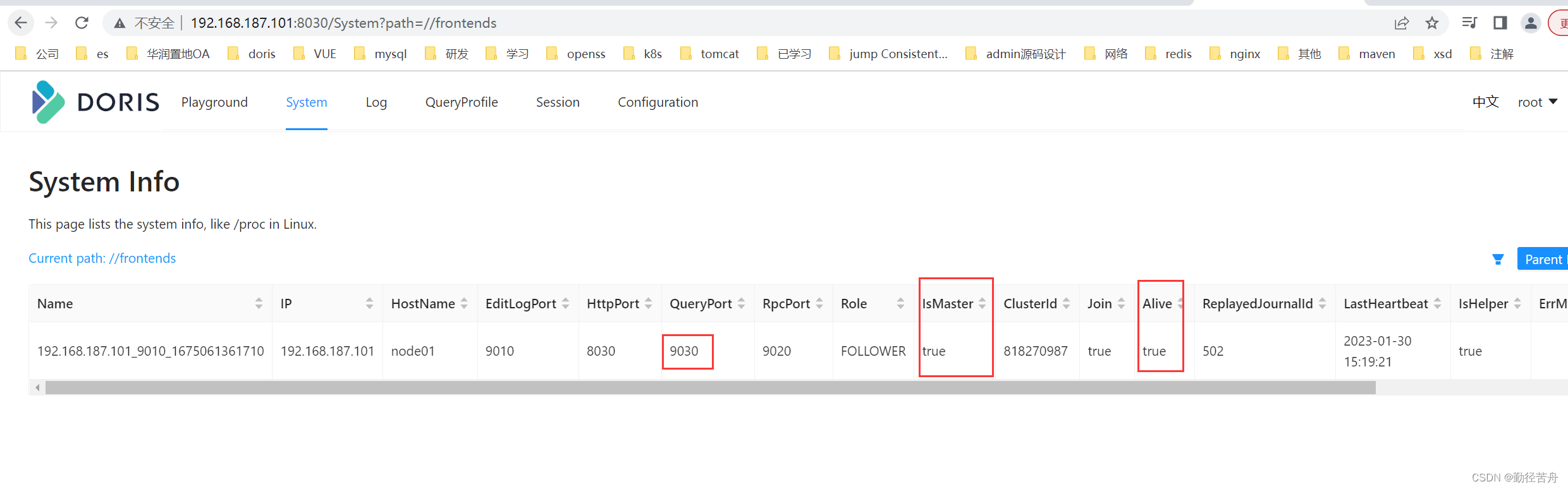
Task: Click the HttpPort value 8030
Action: click(x=601, y=351)
